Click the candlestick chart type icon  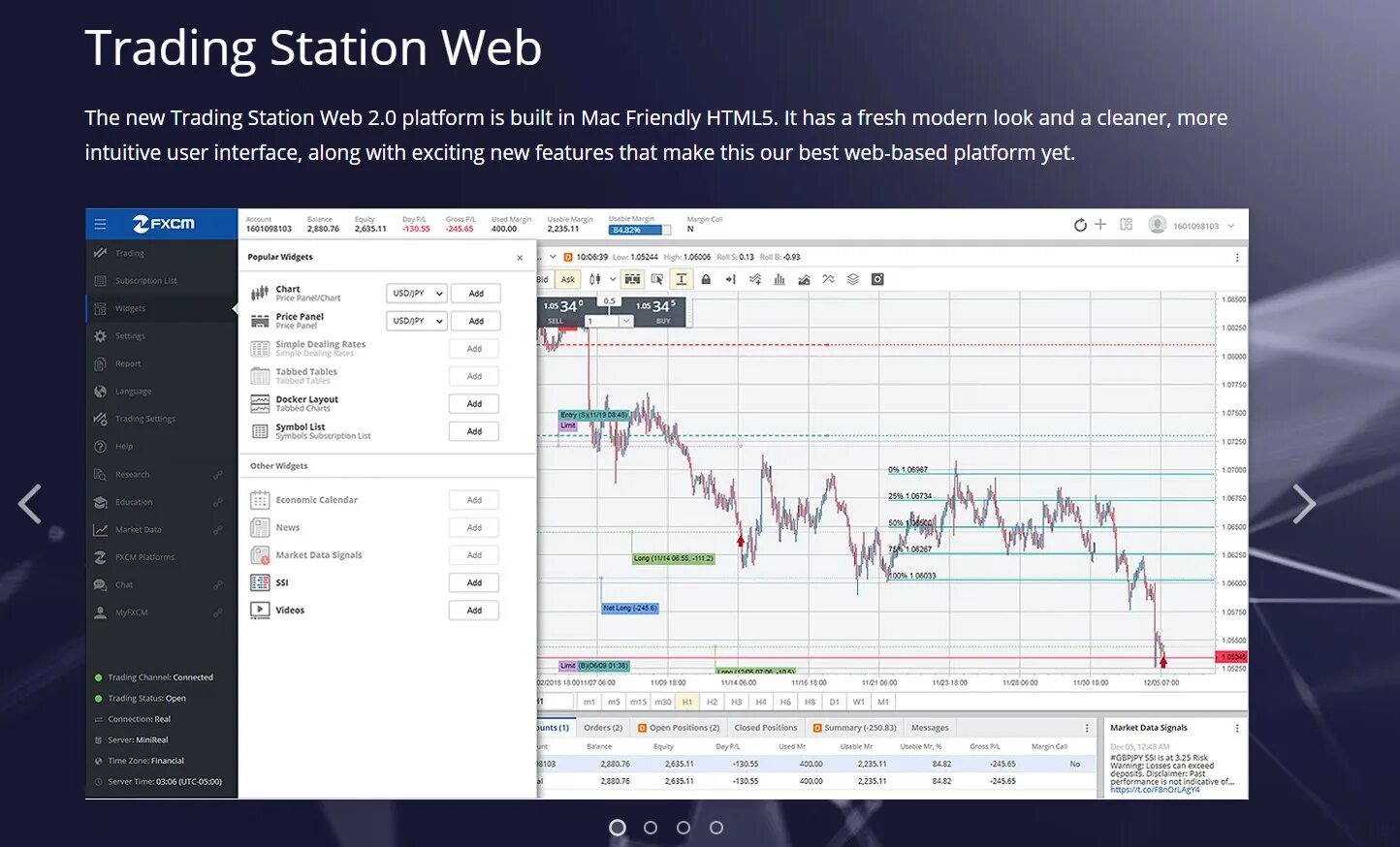(x=594, y=279)
